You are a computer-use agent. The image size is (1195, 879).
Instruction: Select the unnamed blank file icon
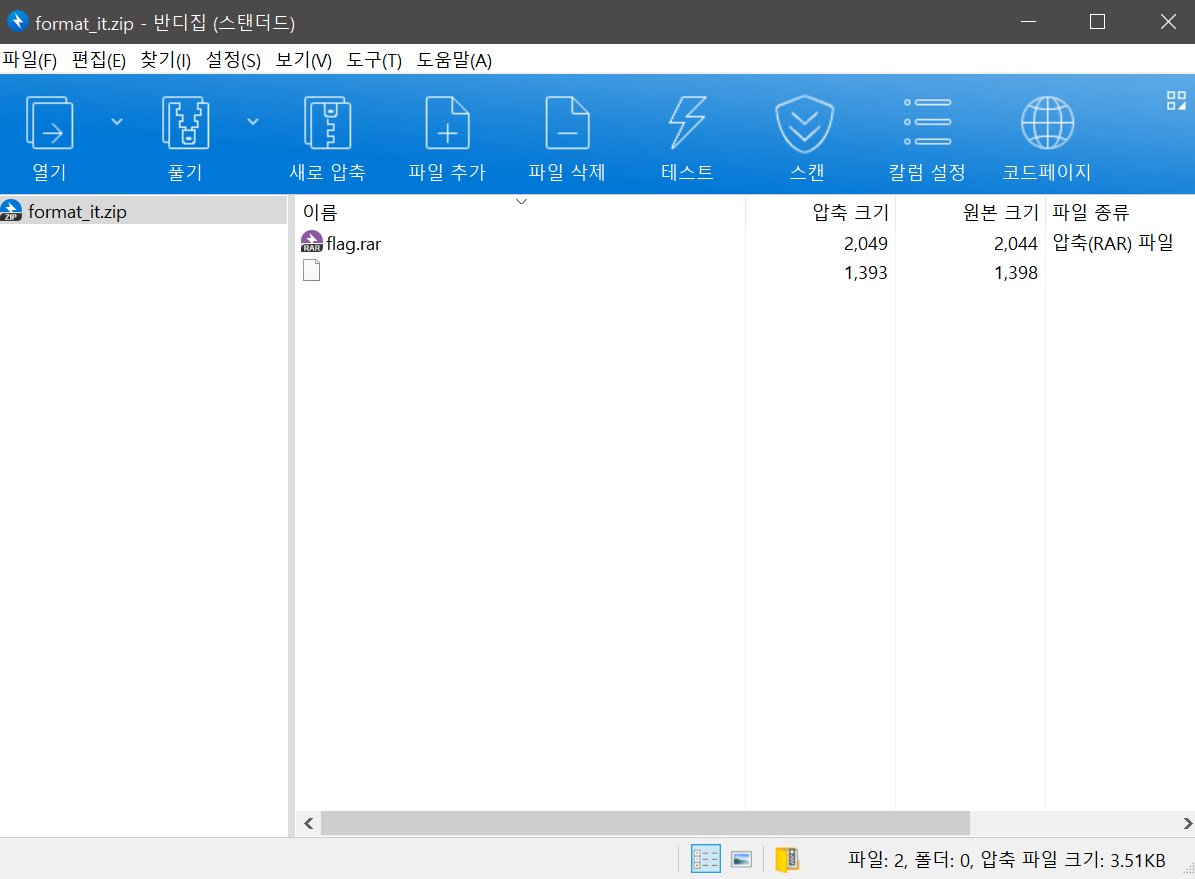click(x=311, y=271)
